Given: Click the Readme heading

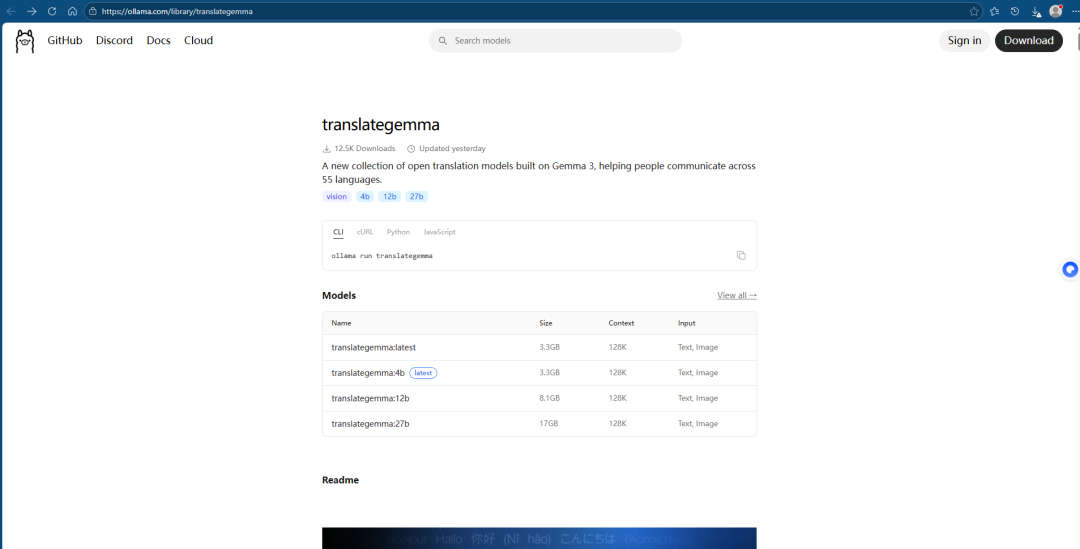Looking at the screenshot, I should click(x=340, y=479).
